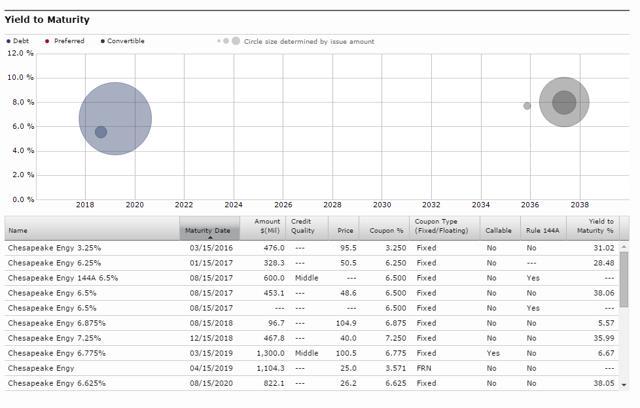
Task: Sort by Coupon % column header
Action: 384,228
